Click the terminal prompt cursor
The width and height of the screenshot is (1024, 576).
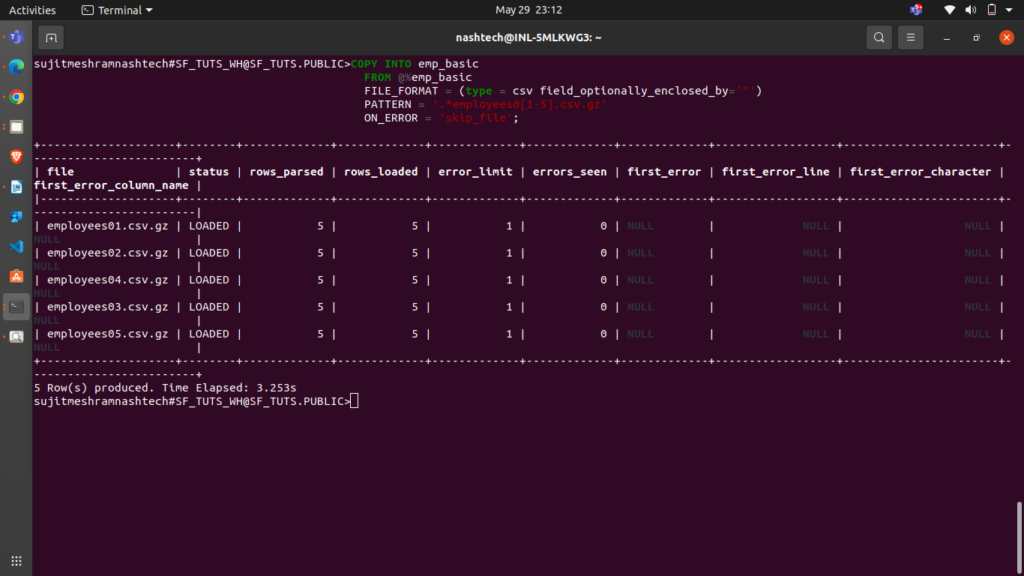click(355, 401)
